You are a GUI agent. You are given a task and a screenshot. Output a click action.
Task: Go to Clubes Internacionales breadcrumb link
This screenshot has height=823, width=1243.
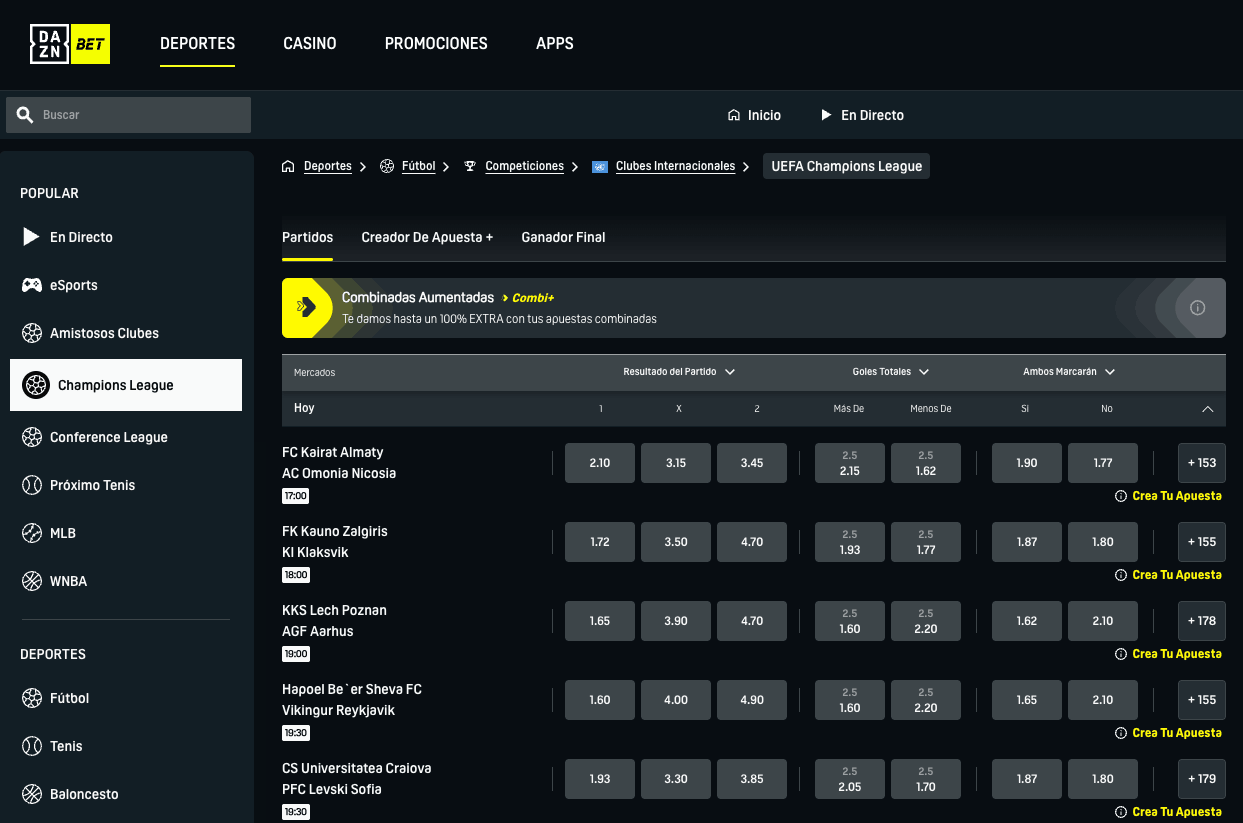pyautogui.click(x=675, y=166)
